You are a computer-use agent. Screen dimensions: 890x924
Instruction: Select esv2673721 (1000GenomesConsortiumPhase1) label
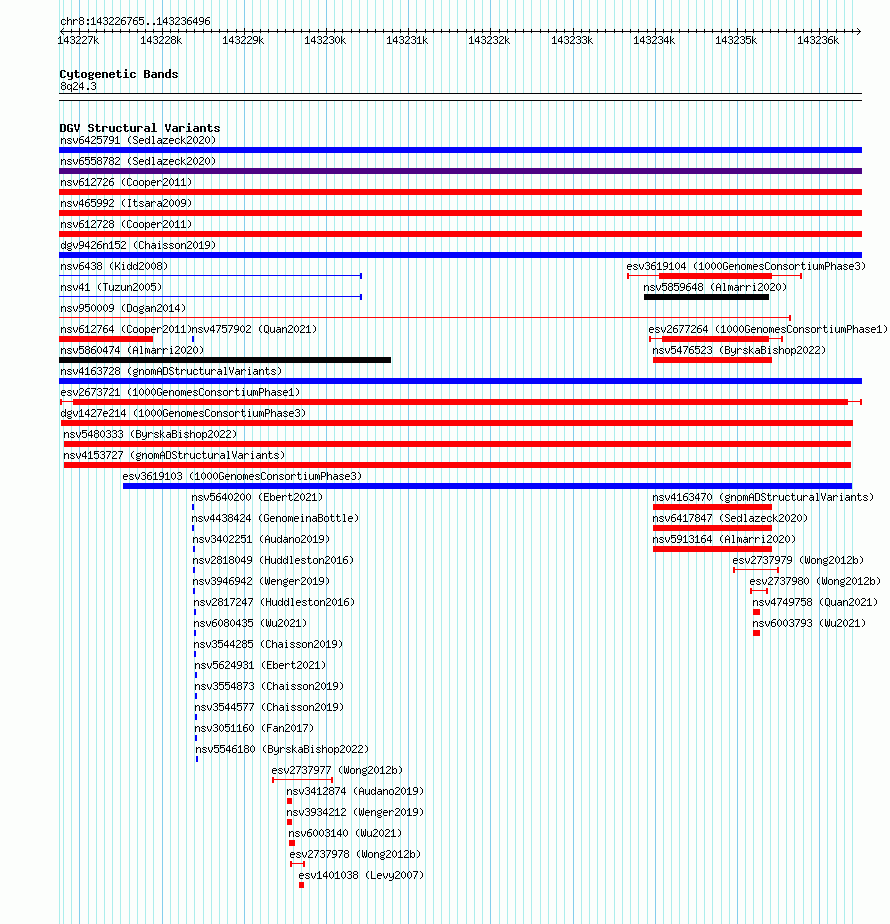180,392
